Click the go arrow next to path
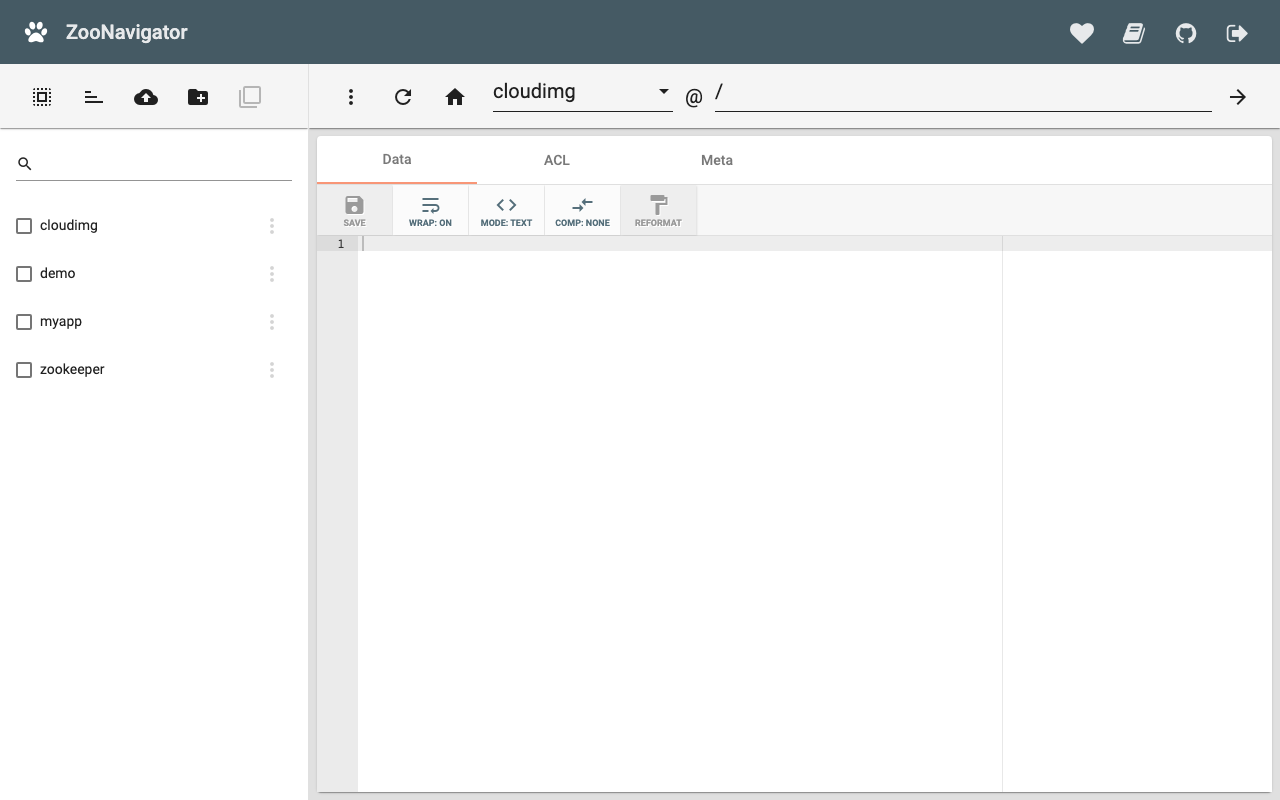This screenshot has width=1280, height=800. (x=1238, y=97)
